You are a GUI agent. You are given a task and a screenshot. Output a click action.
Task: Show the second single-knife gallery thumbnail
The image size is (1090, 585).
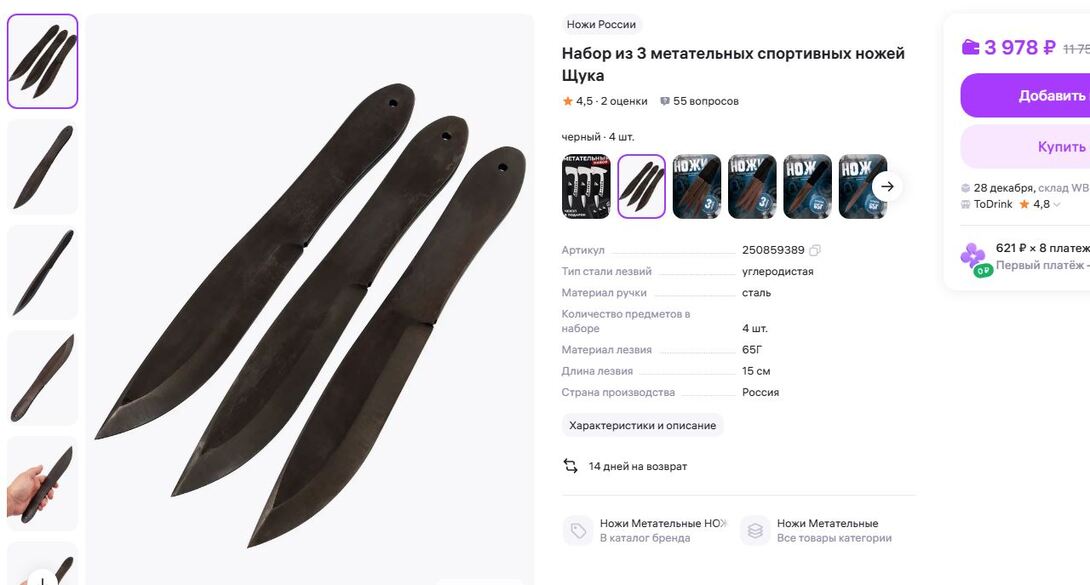[42, 272]
